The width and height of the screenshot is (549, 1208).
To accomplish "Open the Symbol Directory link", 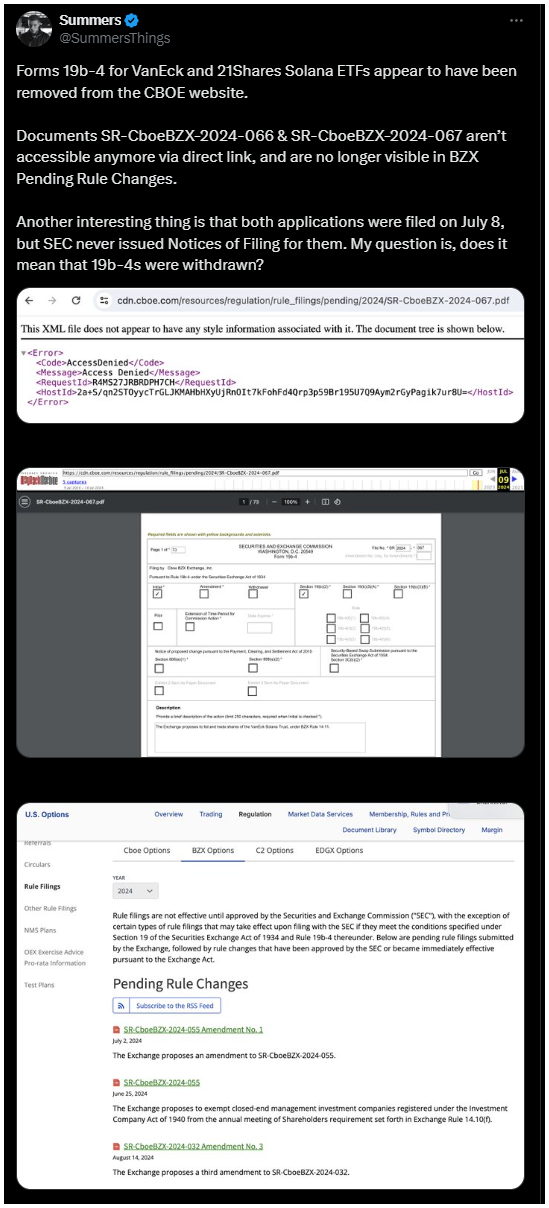I will pyautogui.click(x=439, y=830).
